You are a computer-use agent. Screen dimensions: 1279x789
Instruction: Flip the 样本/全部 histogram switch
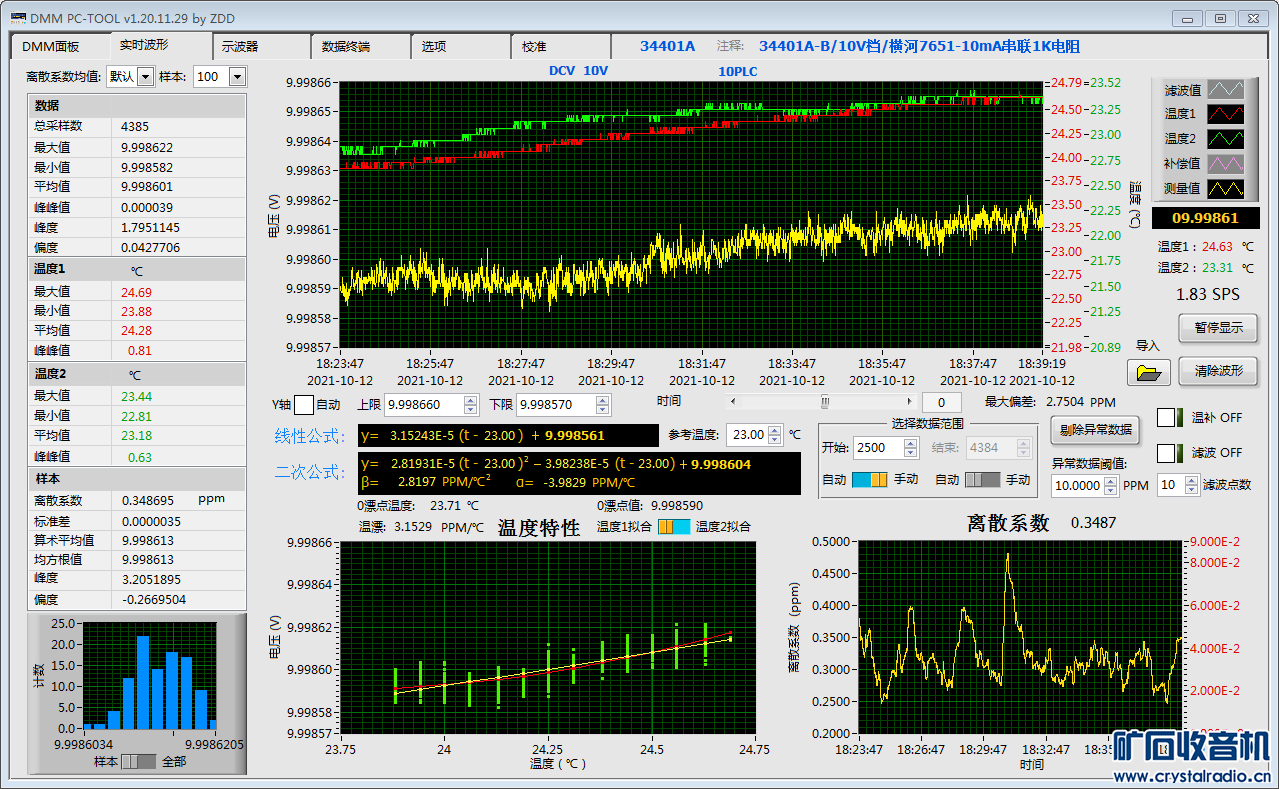pyautogui.click(x=138, y=762)
